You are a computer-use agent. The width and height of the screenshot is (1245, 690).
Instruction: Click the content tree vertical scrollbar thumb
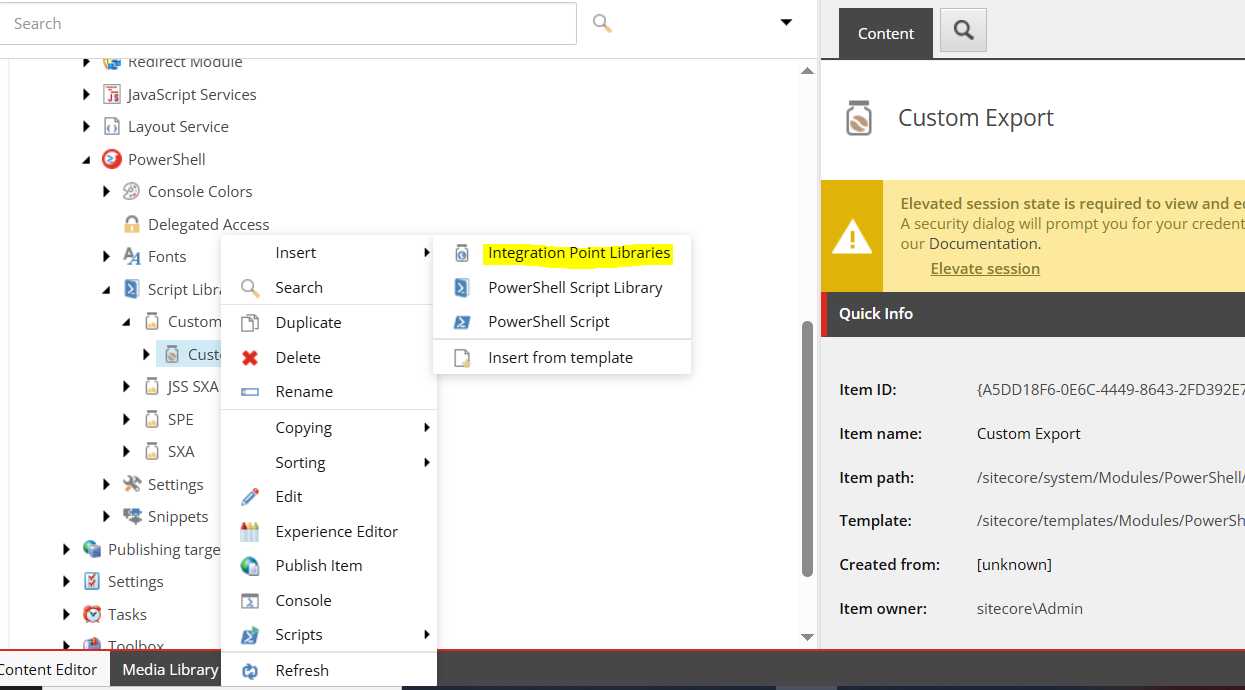click(x=807, y=449)
